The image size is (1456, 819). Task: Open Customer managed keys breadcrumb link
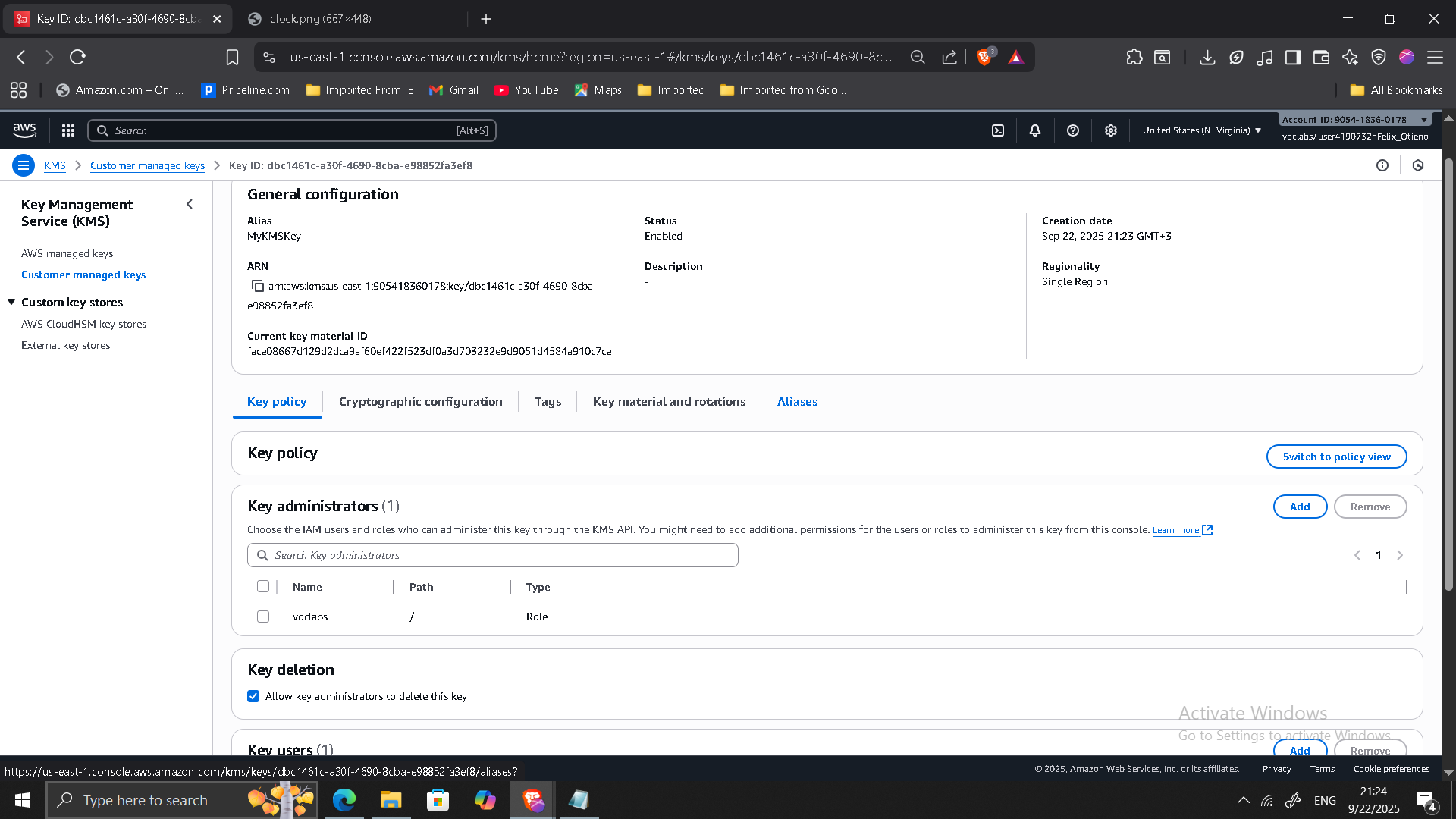coord(147,165)
